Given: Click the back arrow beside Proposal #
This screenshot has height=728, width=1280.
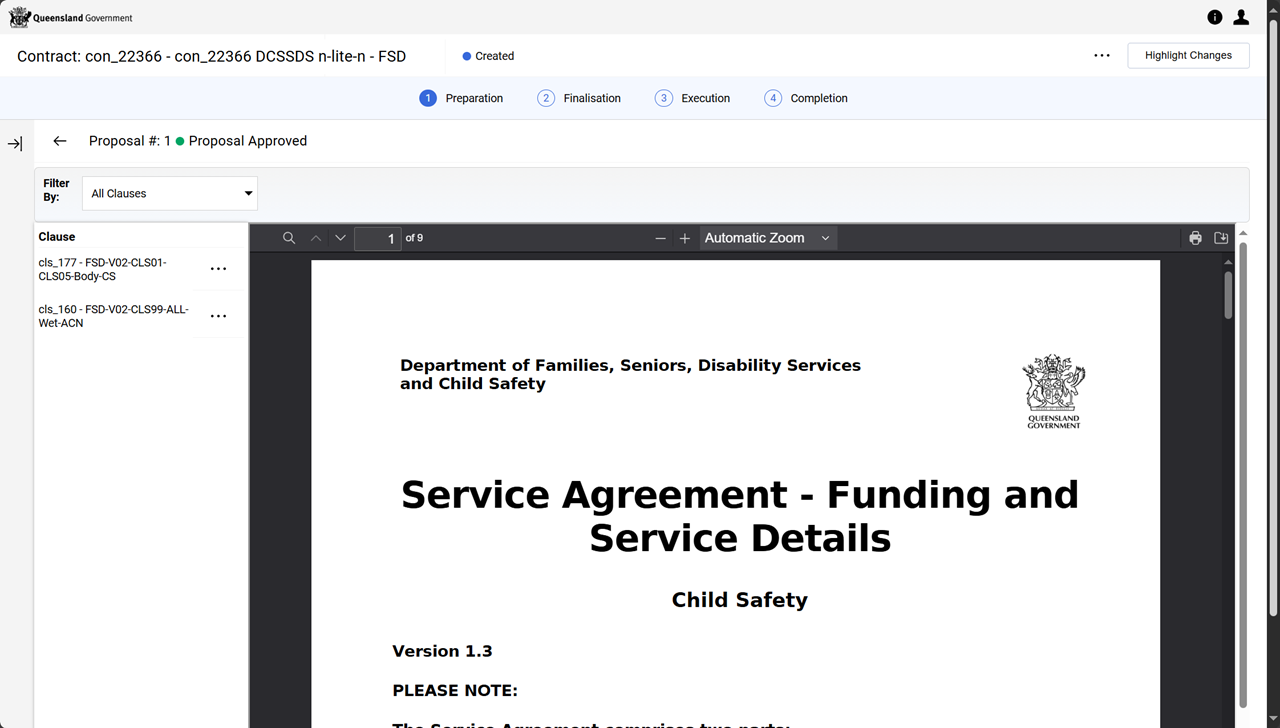Looking at the screenshot, I should point(60,141).
